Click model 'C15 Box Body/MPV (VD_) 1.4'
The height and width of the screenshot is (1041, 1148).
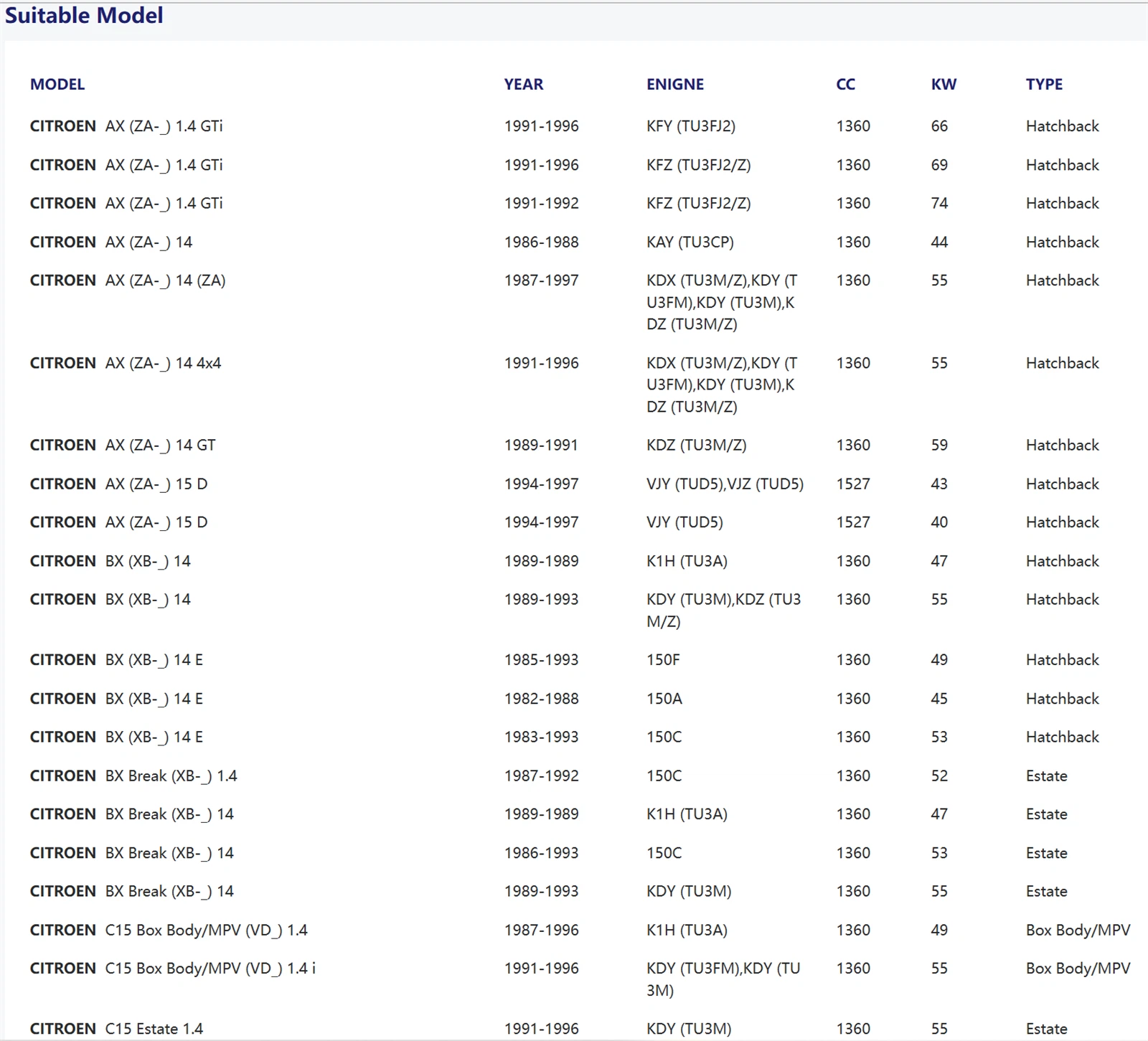click(x=206, y=930)
